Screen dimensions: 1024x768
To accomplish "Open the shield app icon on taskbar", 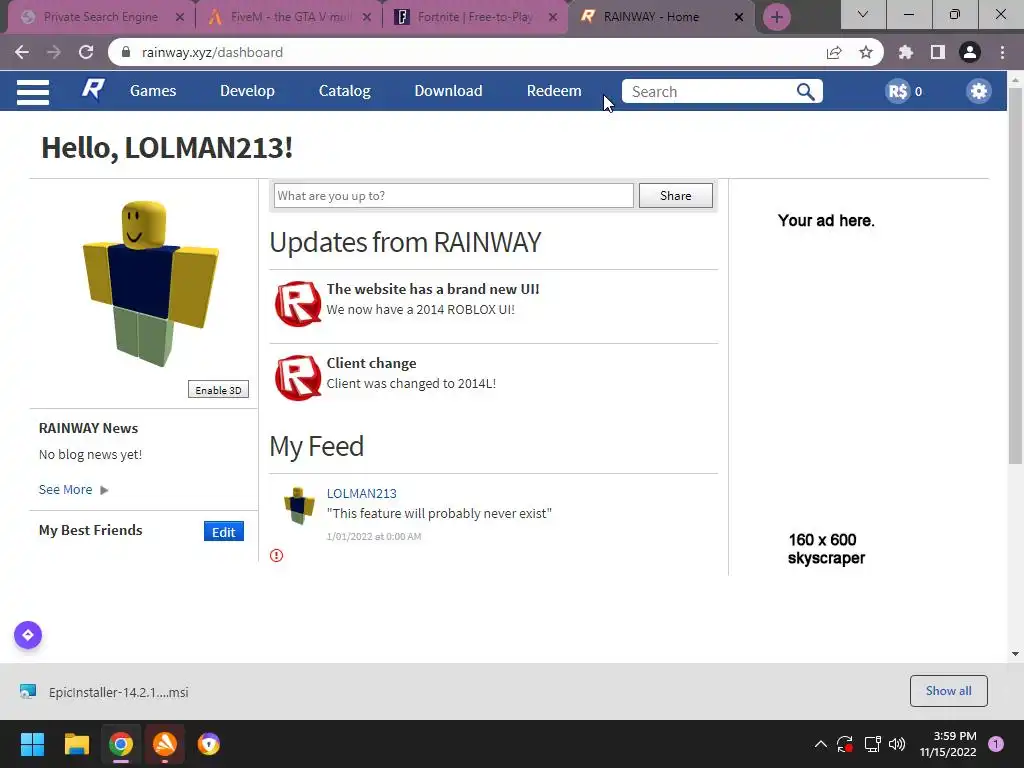I will (209, 744).
